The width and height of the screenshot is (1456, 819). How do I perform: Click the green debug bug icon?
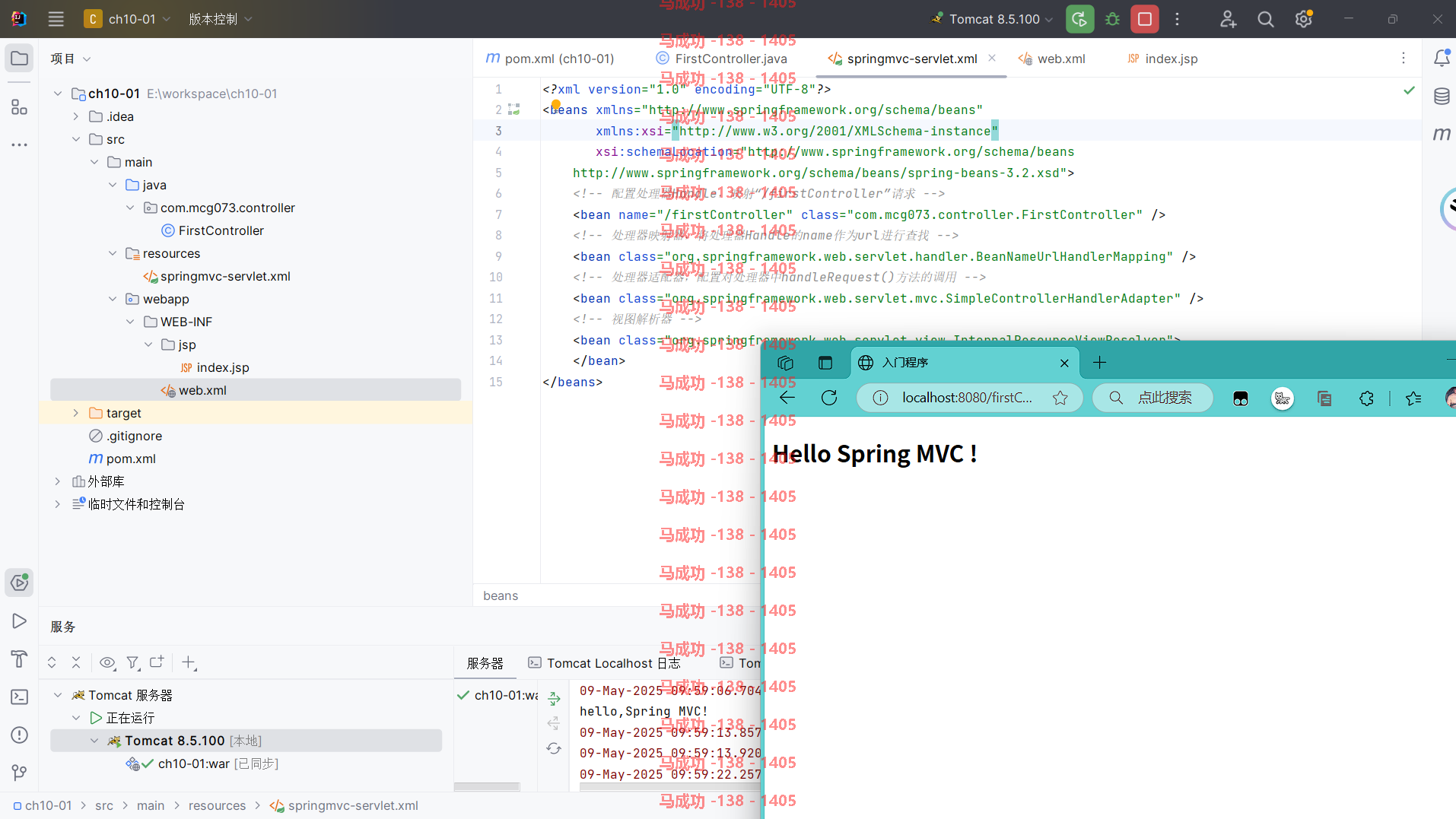coord(1112,19)
